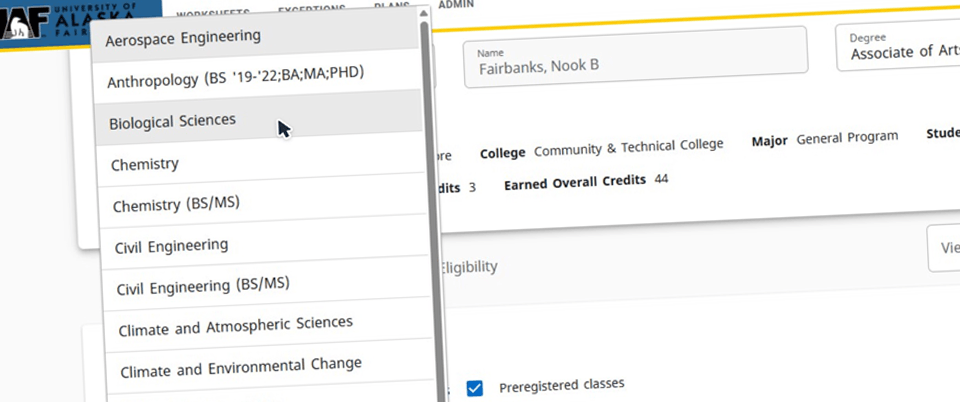Viewport: 960px width, 402px height.
Task: Open the Exceptions navigation item
Action: pyautogui.click(x=311, y=8)
